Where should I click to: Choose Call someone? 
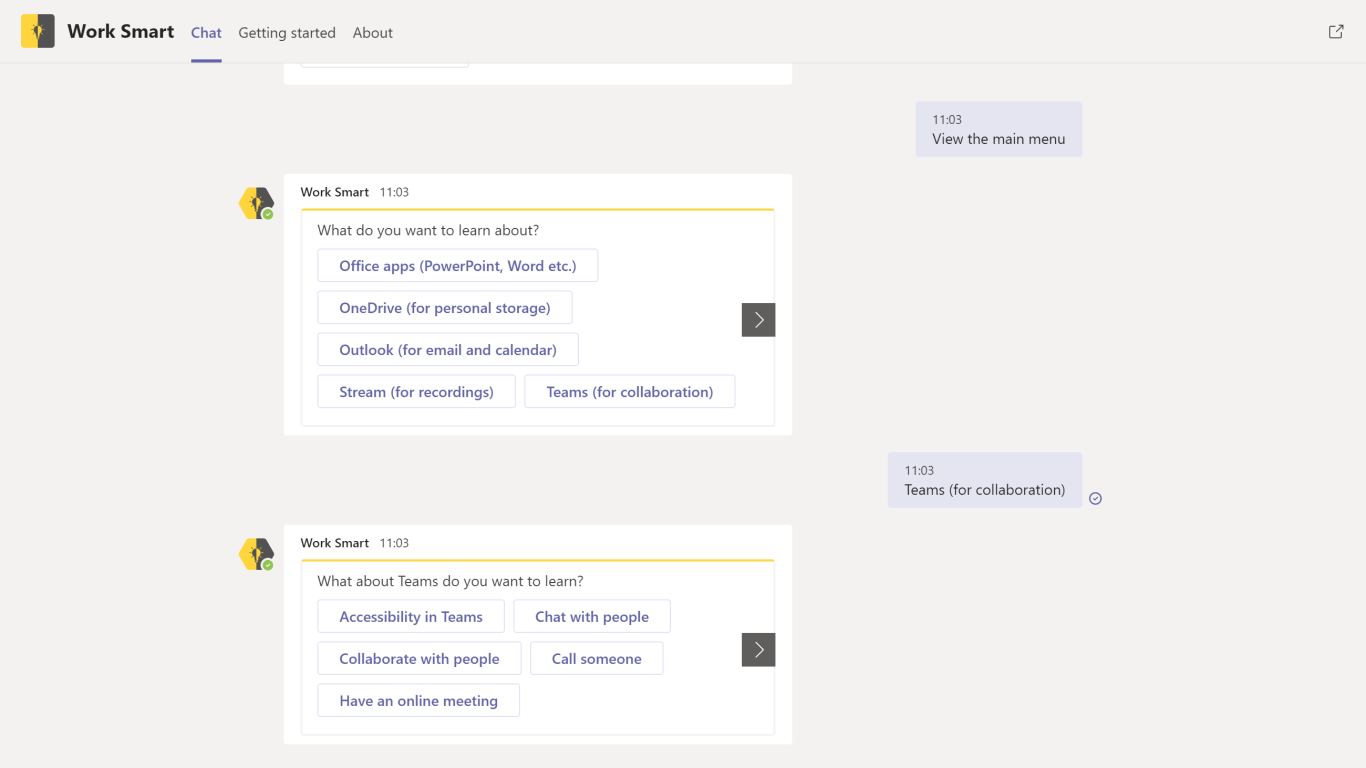click(x=597, y=659)
